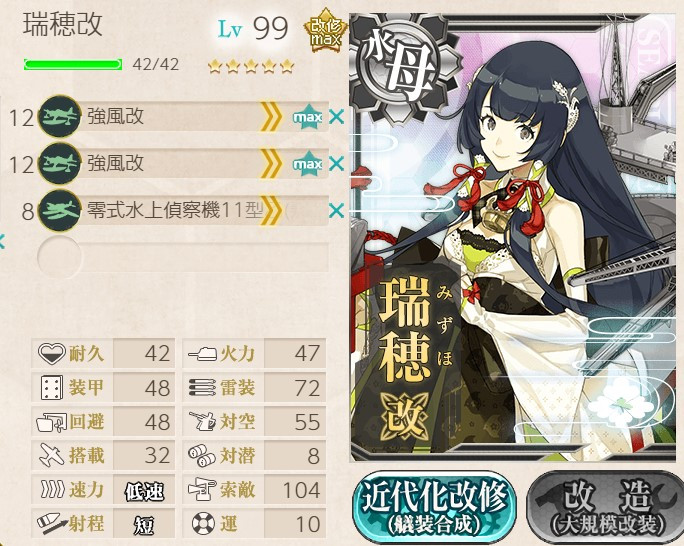Click the gold chevrons on second 強風改 row
The width and height of the screenshot is (684, 546).
coord(270,164)
